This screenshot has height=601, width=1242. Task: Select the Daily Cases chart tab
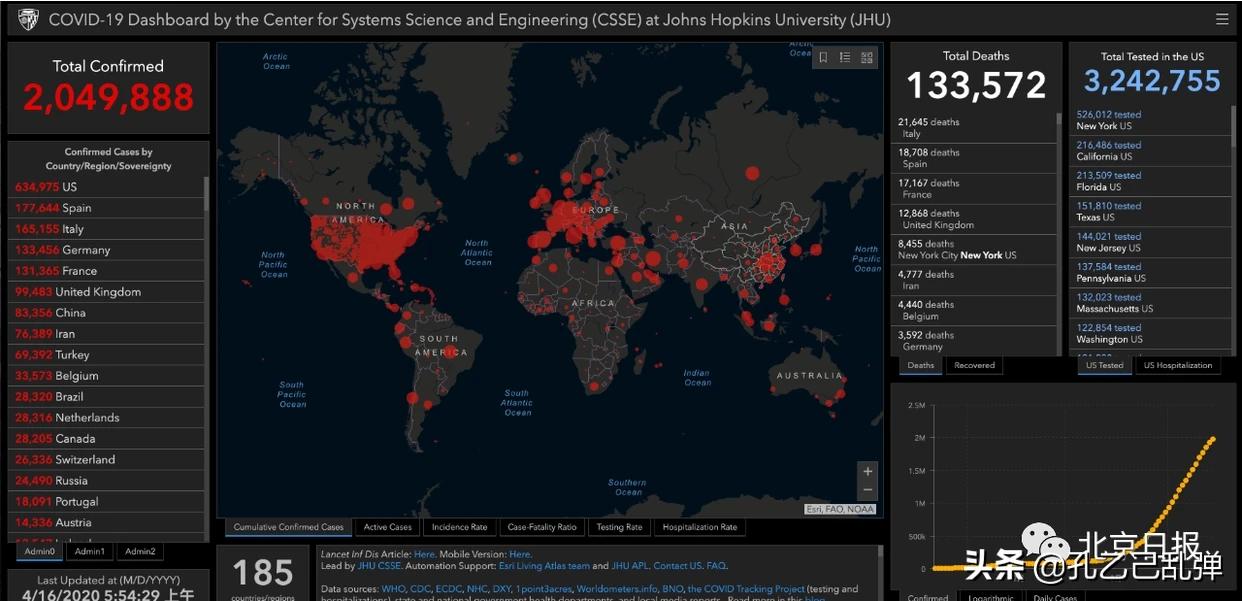tap(1054, 597)
